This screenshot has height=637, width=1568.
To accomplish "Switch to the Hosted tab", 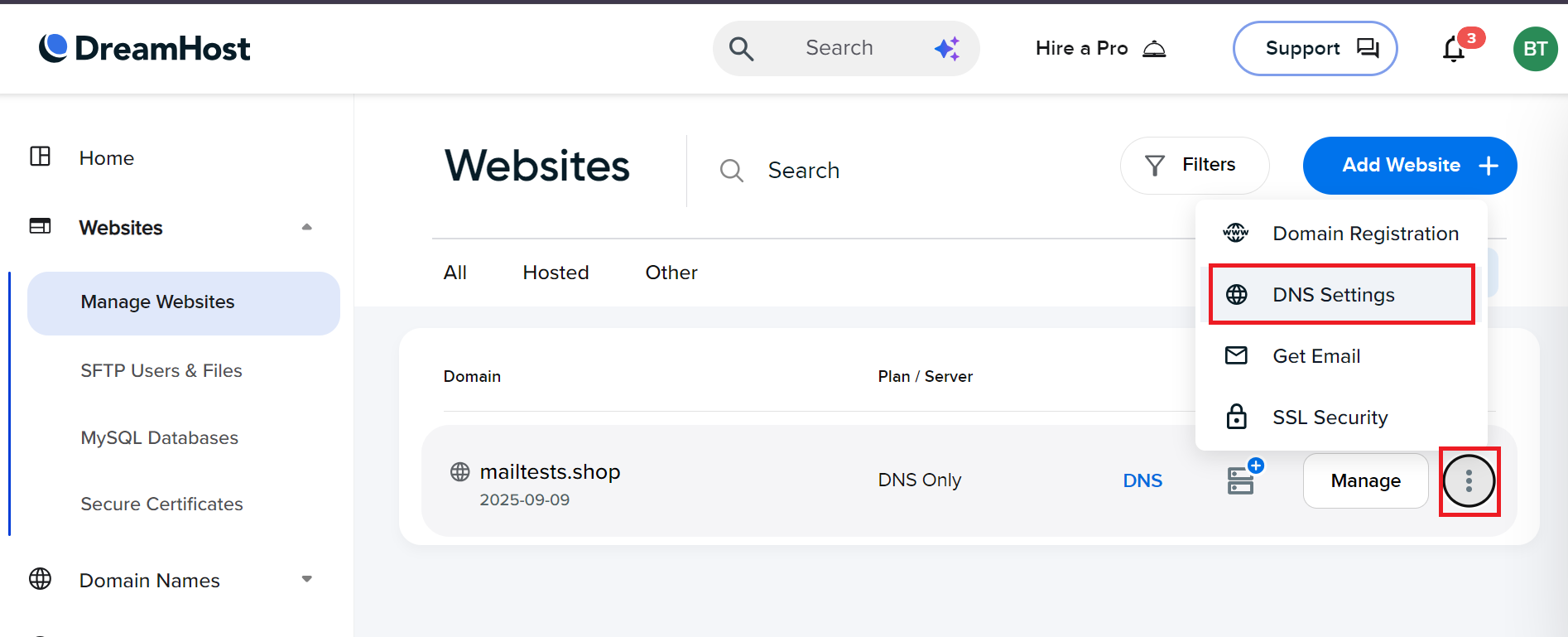I will coord(556,273).
